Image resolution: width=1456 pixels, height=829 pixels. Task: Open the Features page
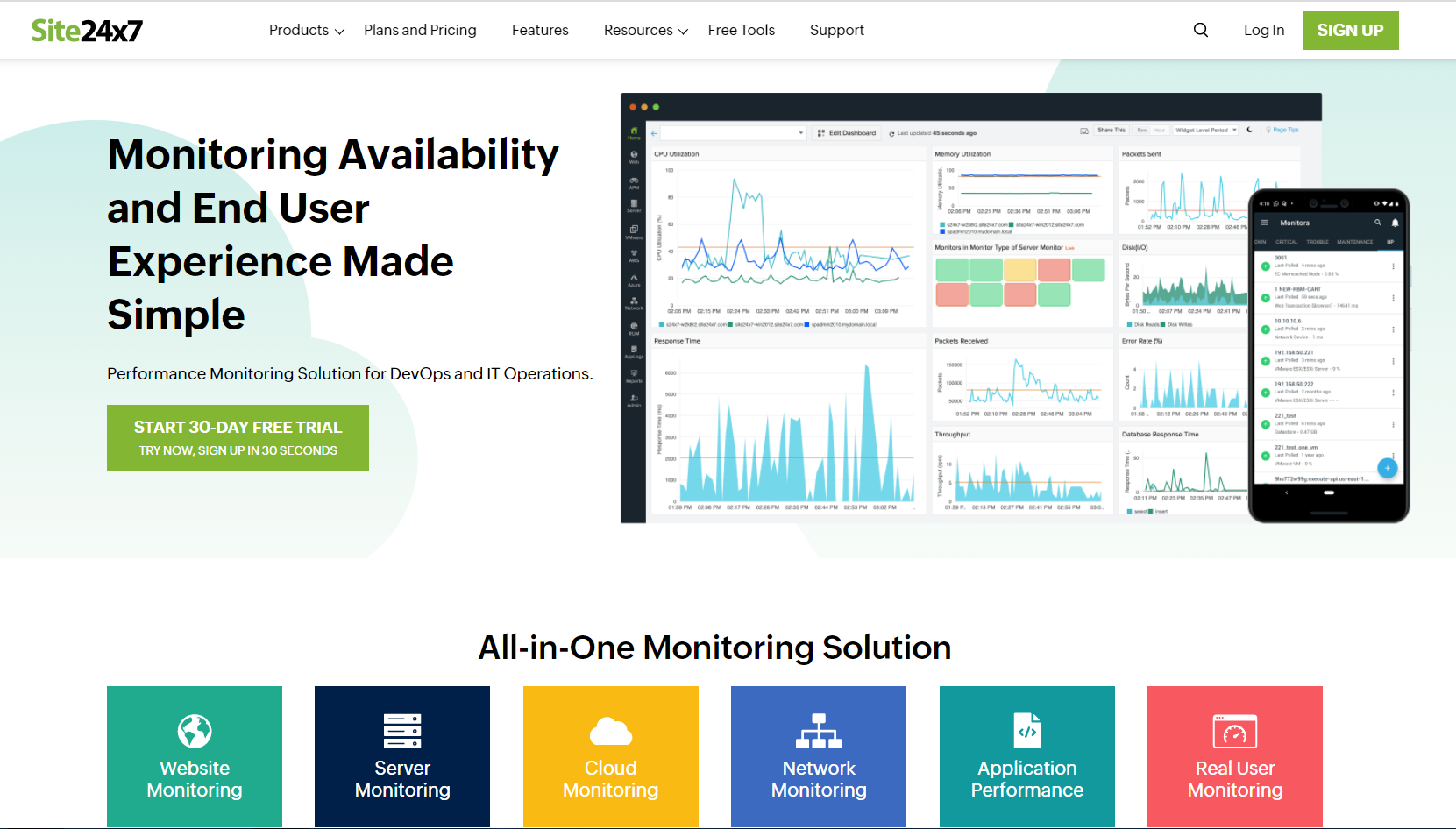click(x=540, y=30)
